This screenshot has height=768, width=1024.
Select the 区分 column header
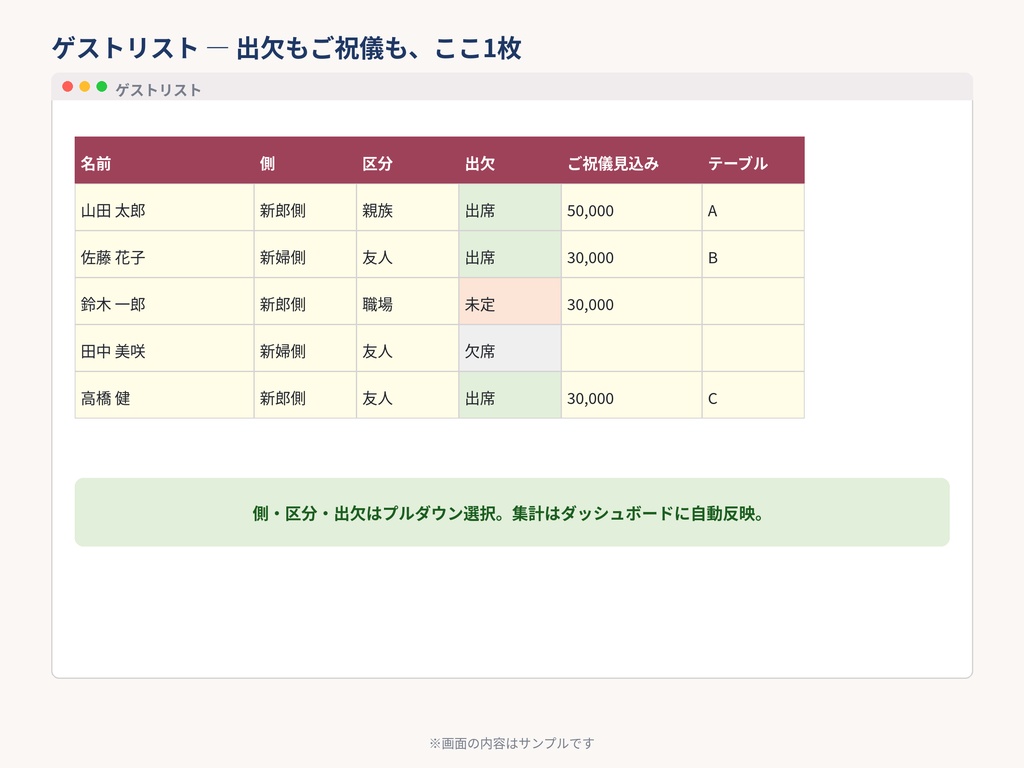pyautogui.click(x=408, y=161)
